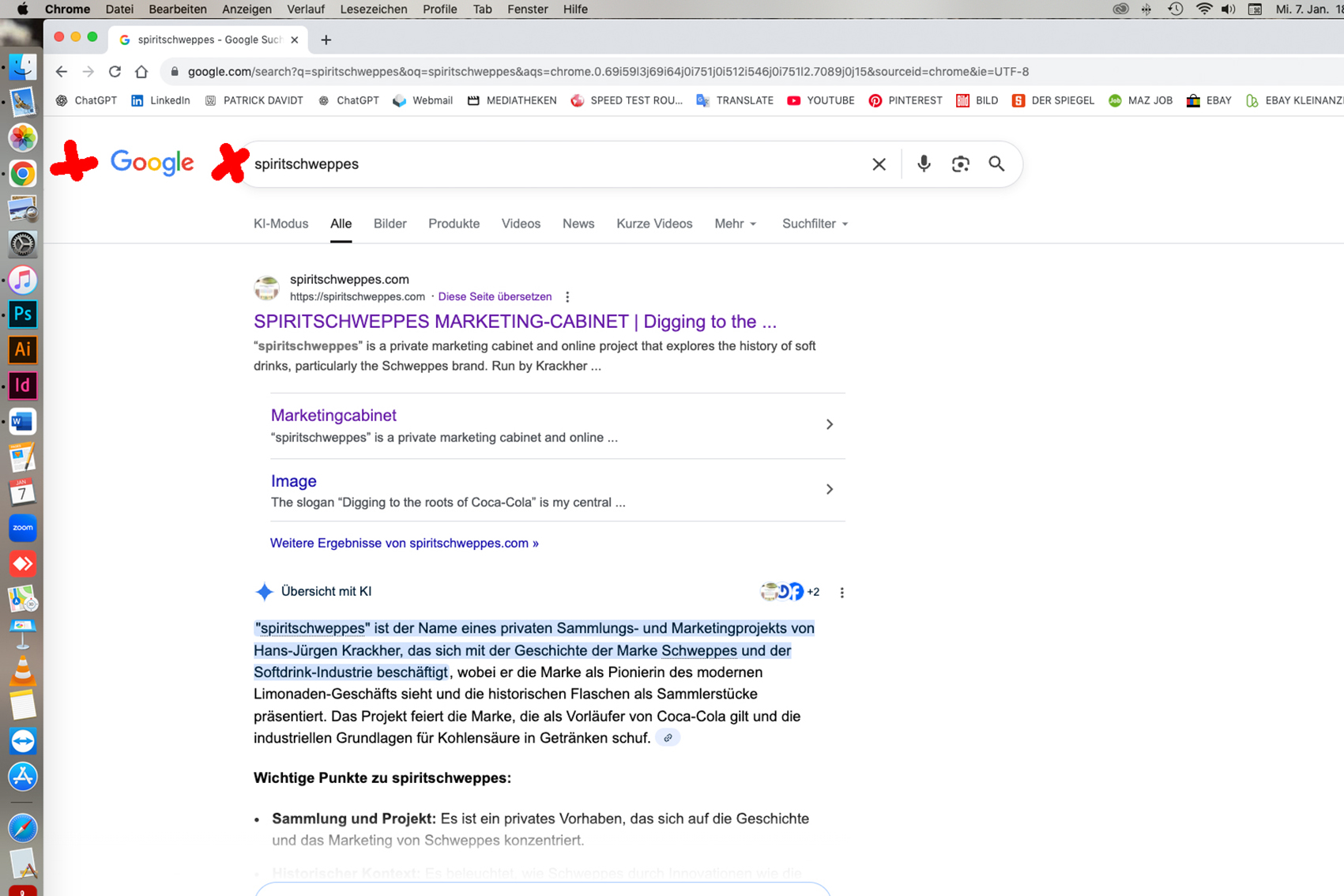Switch to the Bilder tab
The image size is (1344, 896).
(x=390, y=224)
